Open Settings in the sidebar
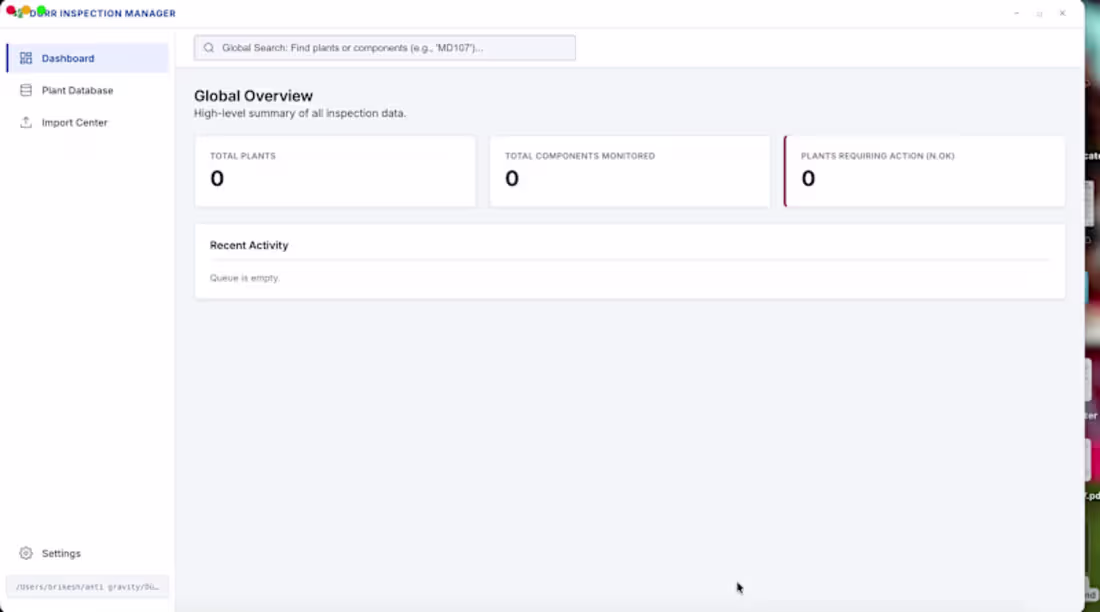 point(88,553)
